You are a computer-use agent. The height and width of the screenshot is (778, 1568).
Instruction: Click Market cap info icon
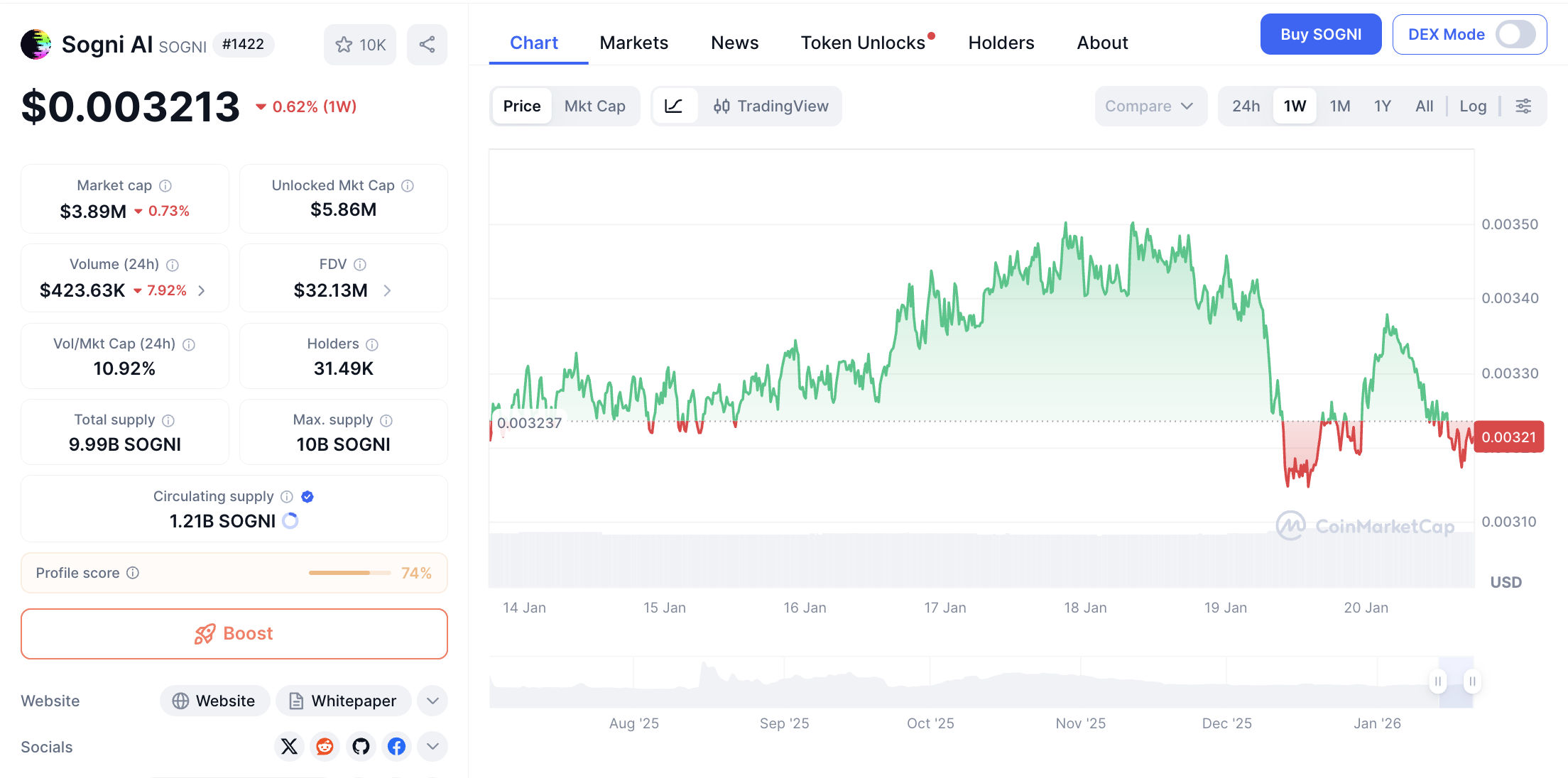(x=165, y=186)
